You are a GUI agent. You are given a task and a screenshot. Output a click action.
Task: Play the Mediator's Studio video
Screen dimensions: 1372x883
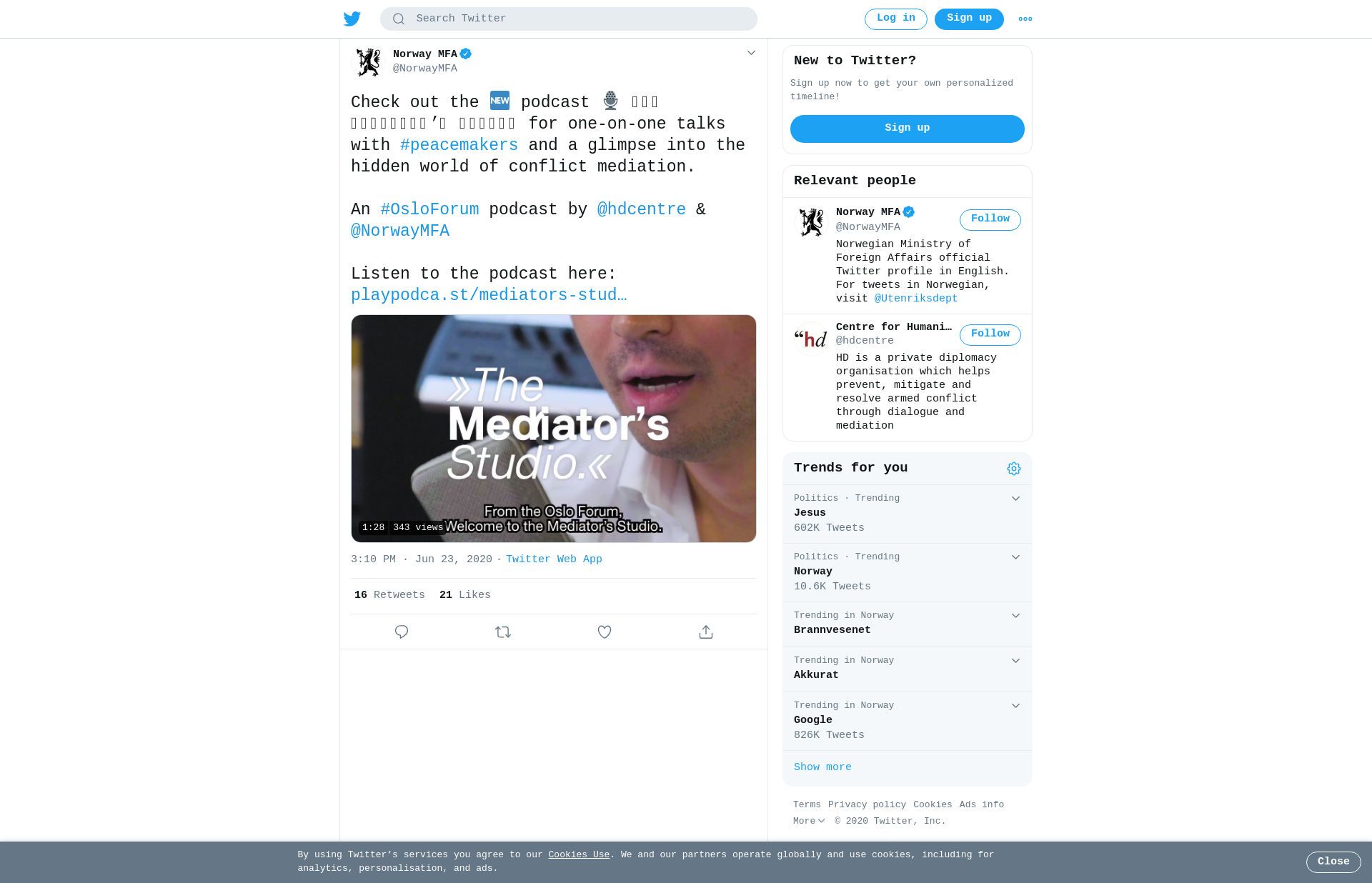click(x=554, y=429)
